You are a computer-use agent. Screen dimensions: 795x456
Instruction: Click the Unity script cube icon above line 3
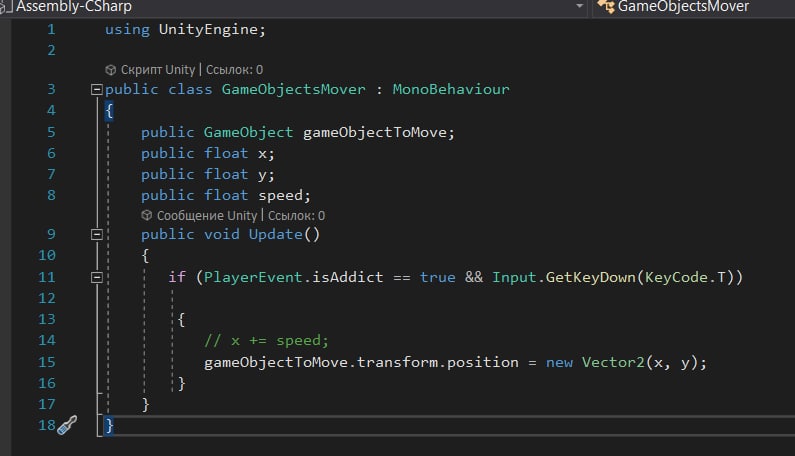(x=111, y=70)
